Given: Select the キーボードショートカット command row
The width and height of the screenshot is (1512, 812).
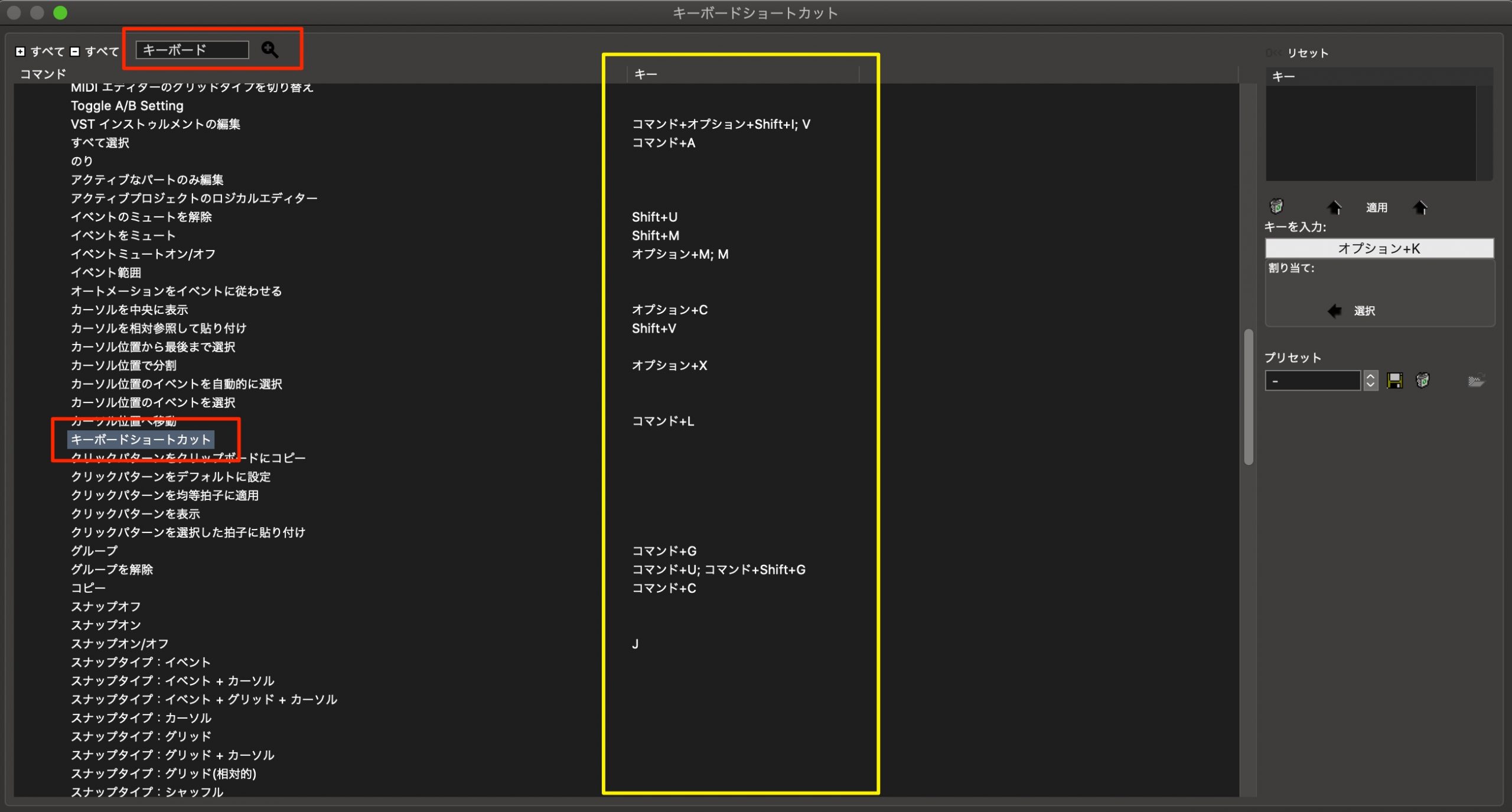Looking at the screenshot, I should point(141,440).
